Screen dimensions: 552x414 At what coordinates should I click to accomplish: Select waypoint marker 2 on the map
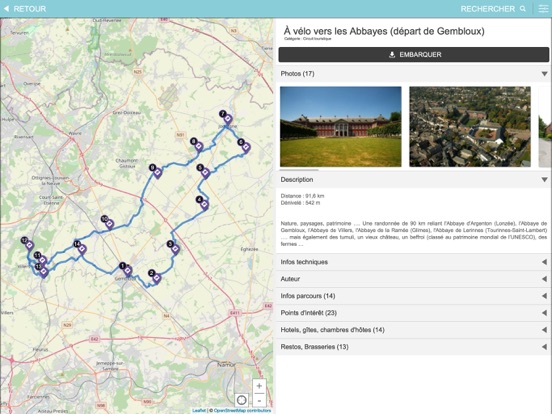(157, 278)
